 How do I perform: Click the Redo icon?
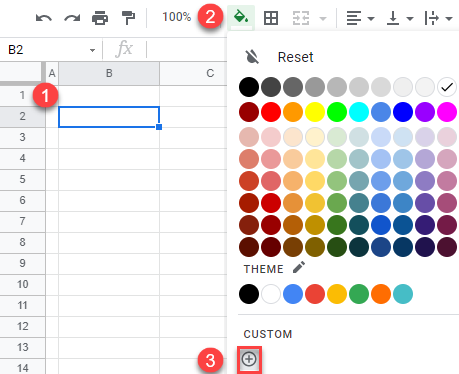click(72, 18)
